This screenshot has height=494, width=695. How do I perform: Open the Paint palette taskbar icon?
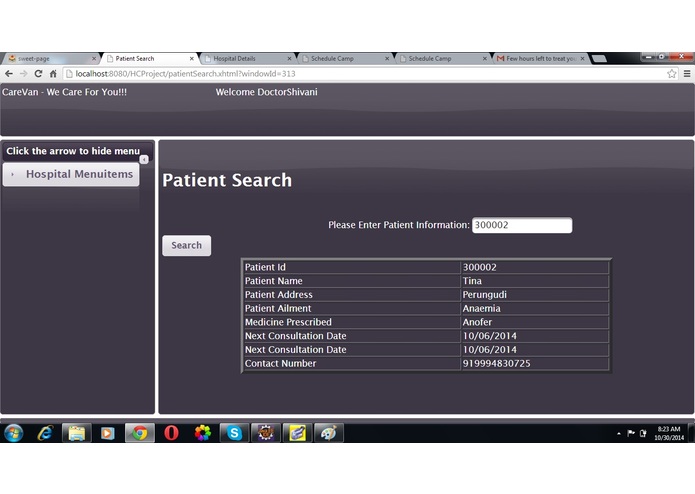tap(328, 433)
